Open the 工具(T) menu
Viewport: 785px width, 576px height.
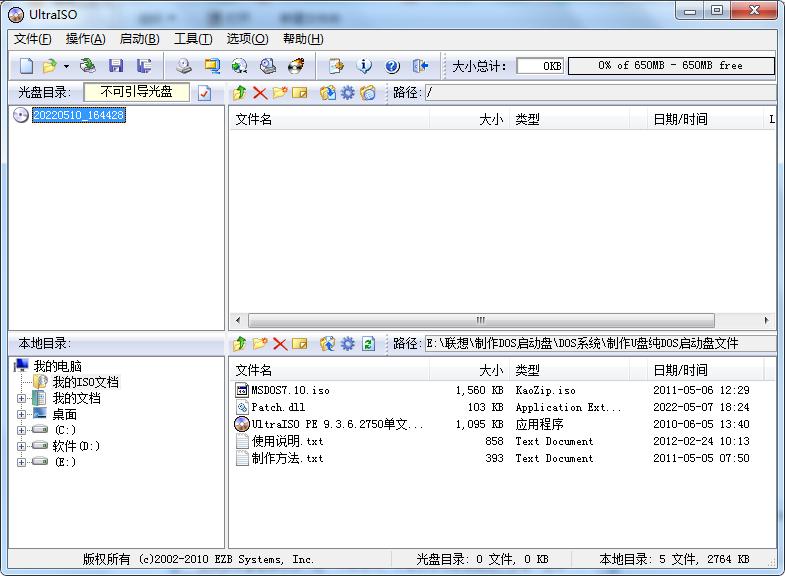tap(192, 39)
